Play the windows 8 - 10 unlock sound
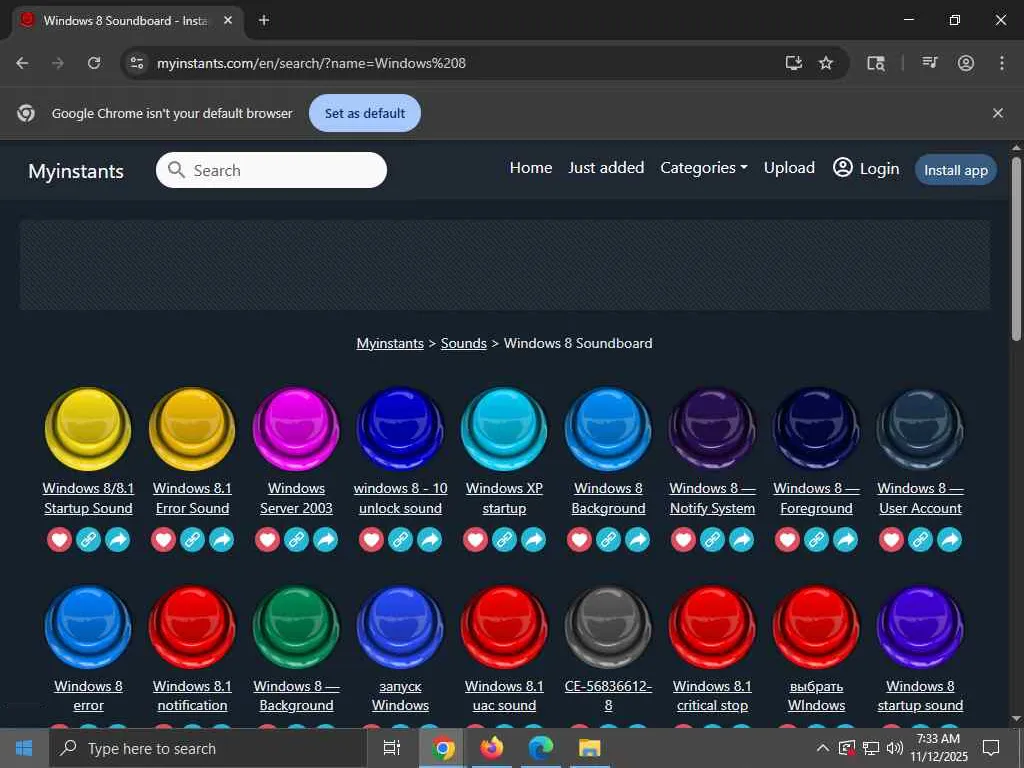Viewport: 1024px width, 768px height. point(400,428)
